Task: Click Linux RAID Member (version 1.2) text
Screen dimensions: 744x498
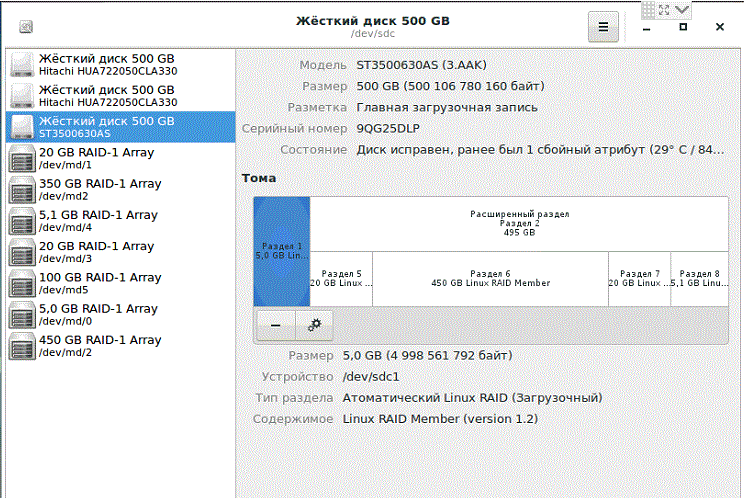Action: (440, 419)
